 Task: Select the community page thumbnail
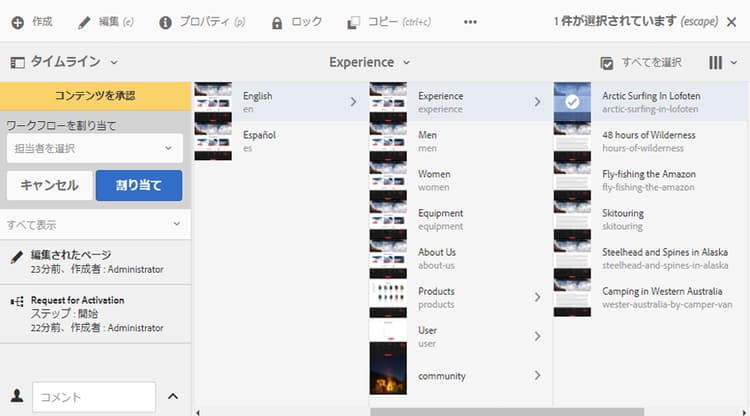[x=388, y=368]
